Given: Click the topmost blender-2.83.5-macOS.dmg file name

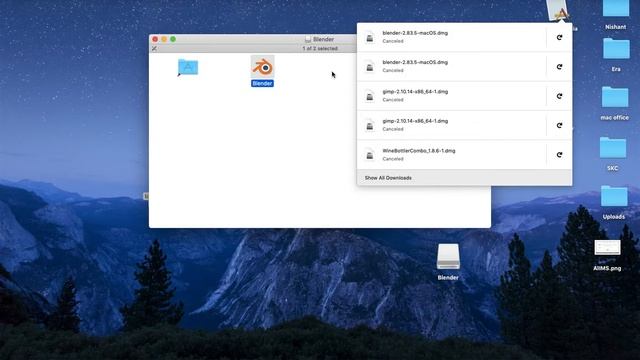Looking at the screenshot, I should (415, 33).
